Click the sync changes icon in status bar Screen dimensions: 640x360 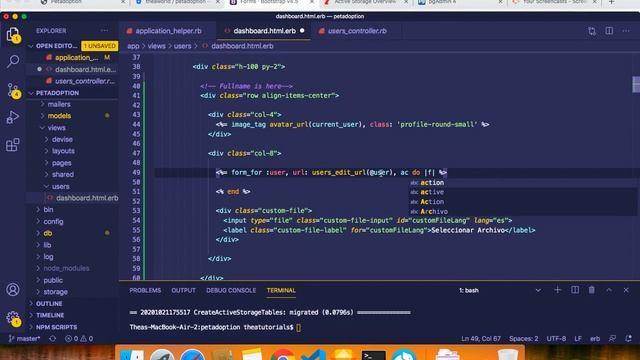[x=53, y=339]
